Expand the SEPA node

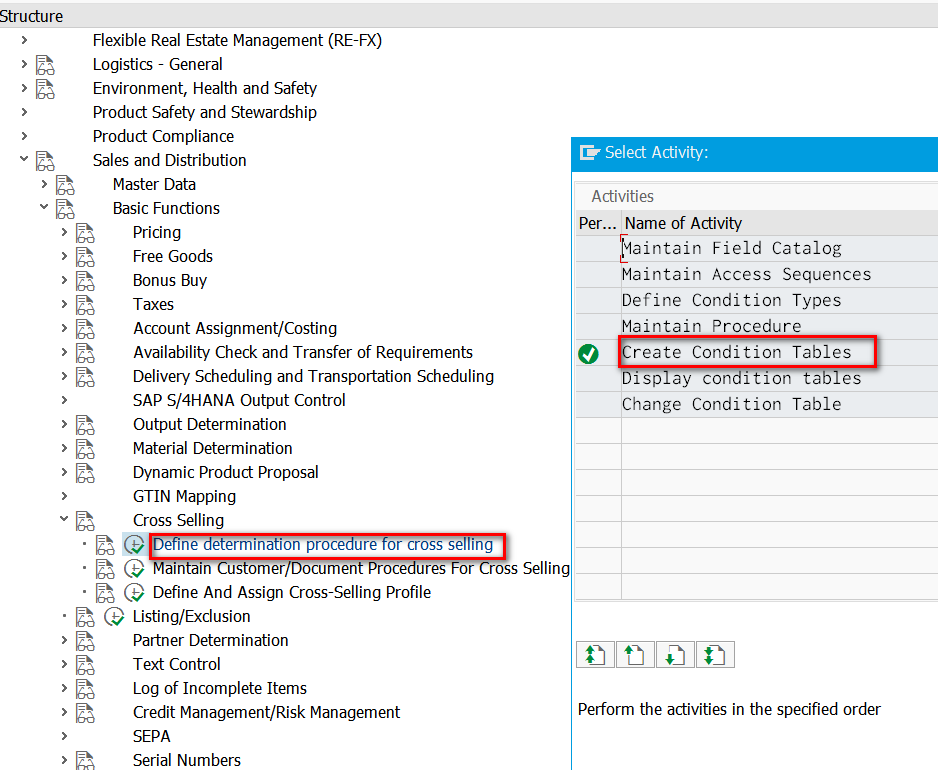tap(64, 736)
